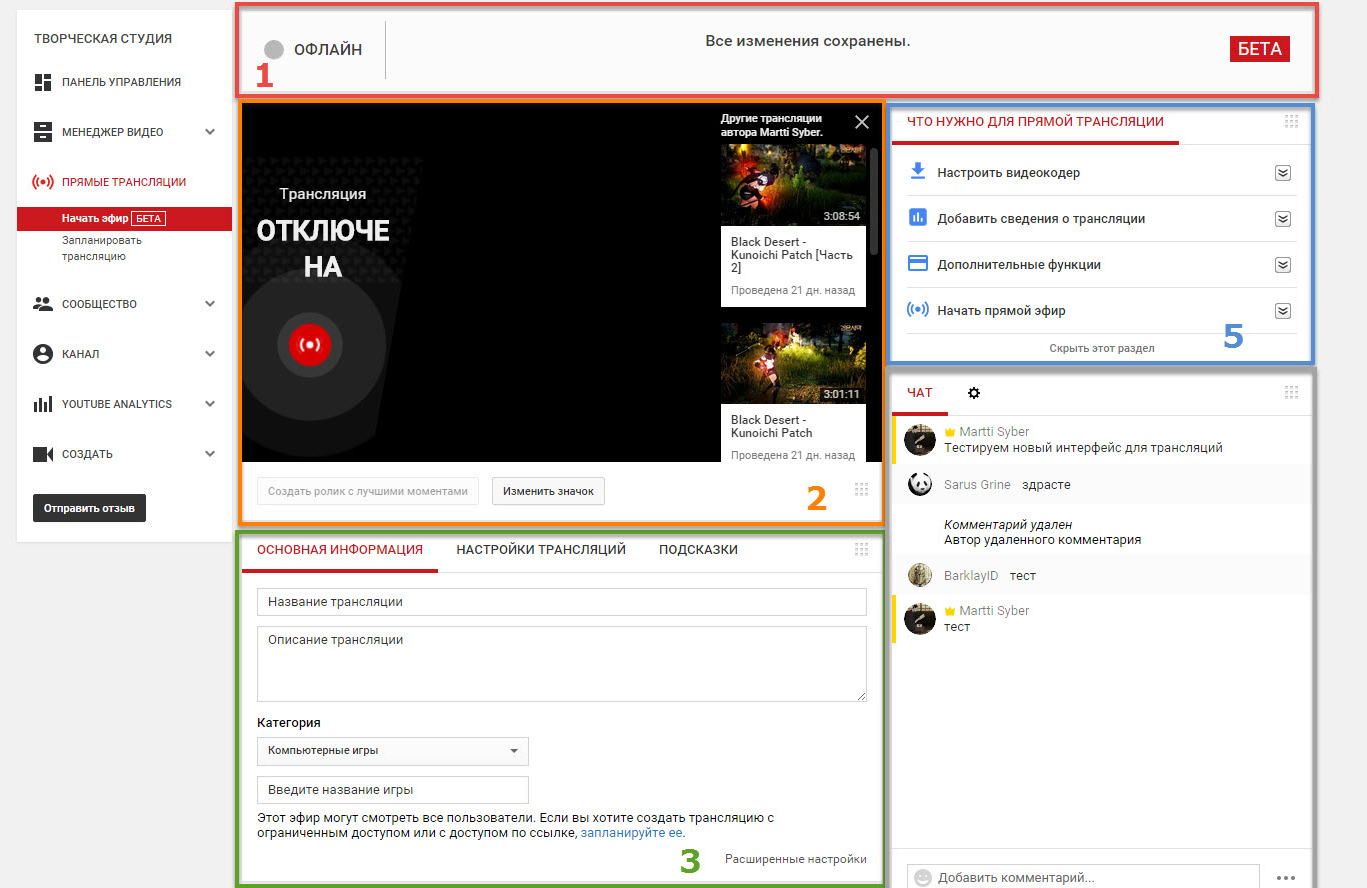Click the Описание трансляции text area
This screenshot has height=888, width=1367.
tap(562, 664)
